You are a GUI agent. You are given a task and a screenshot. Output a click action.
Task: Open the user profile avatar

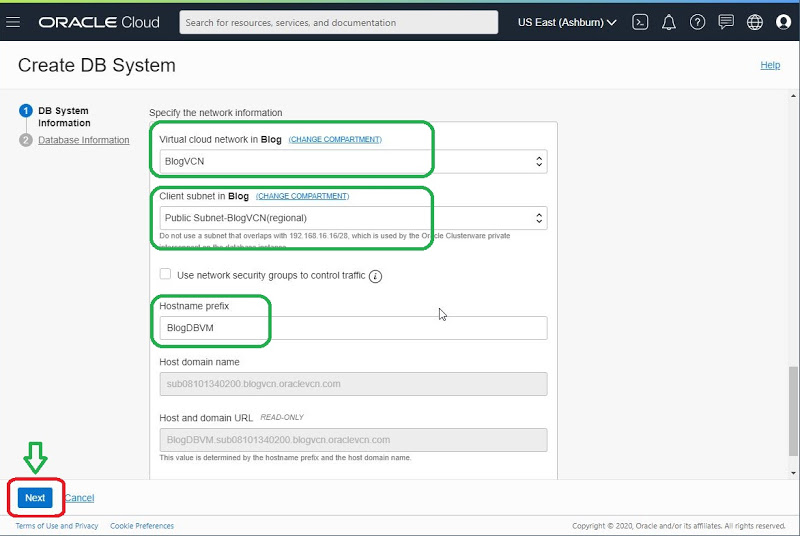click(x=783, y=22)
